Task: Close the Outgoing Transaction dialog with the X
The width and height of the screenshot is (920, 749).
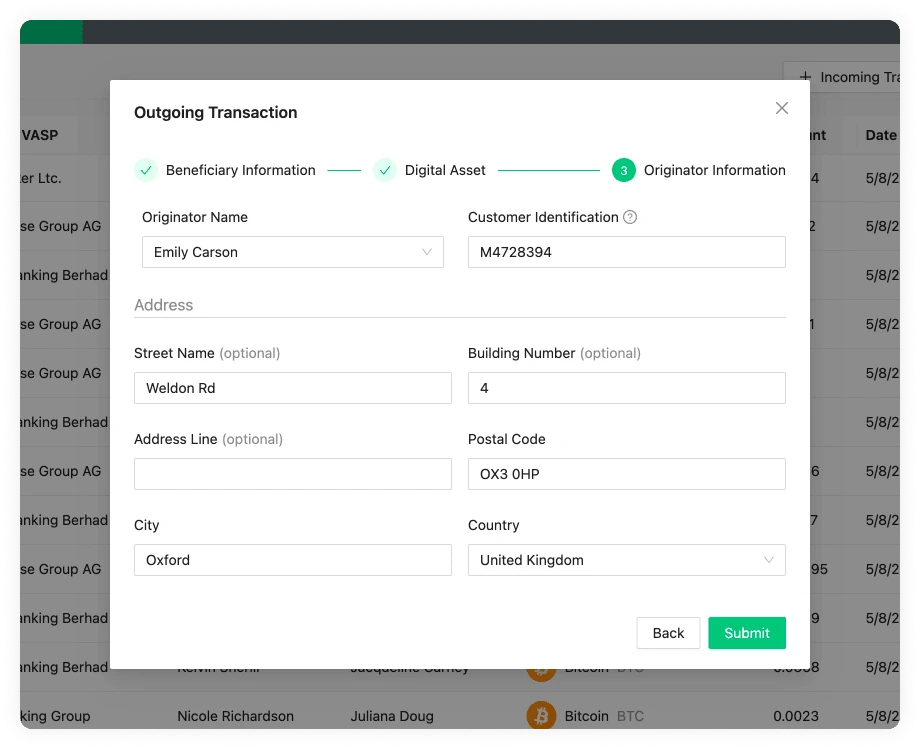Action: pyautogui.click(x=781, y=108)
